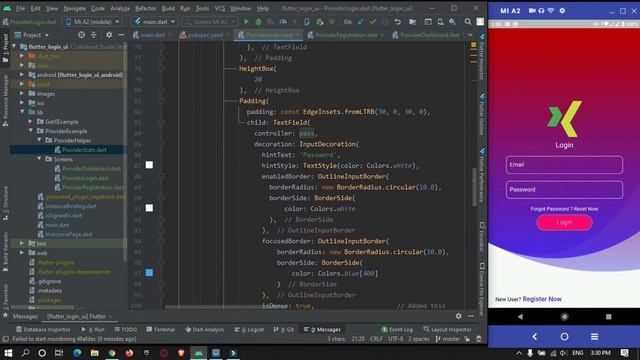Viewport: 640px width, 360px height.
Task: Open the Event Log
Action: 397,329
